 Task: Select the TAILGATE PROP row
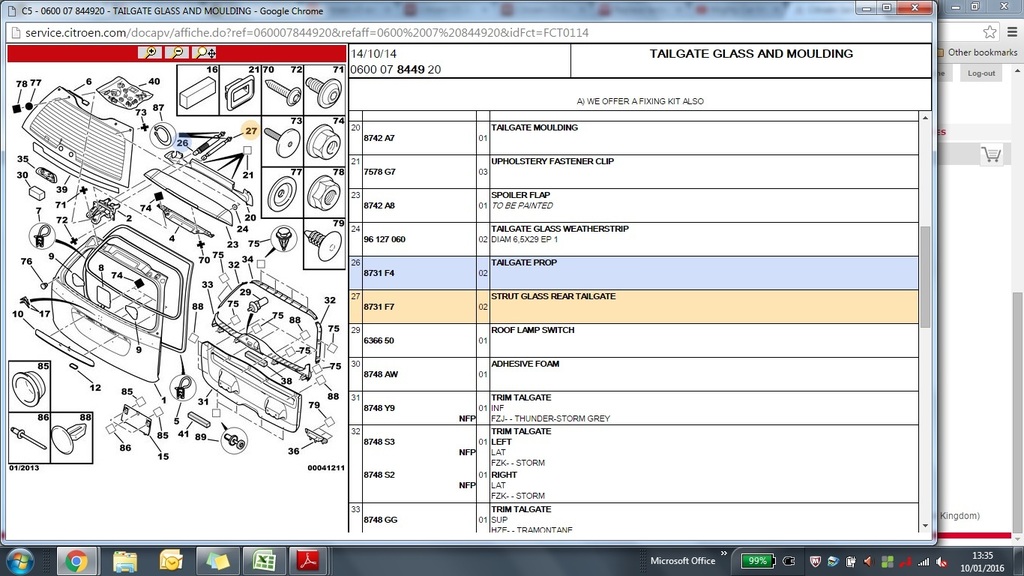tap(633, 273)
